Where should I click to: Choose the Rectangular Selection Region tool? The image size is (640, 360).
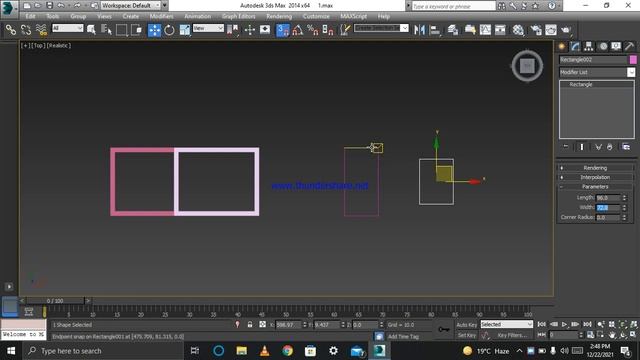pyautogui.click(x=121, y=30)
